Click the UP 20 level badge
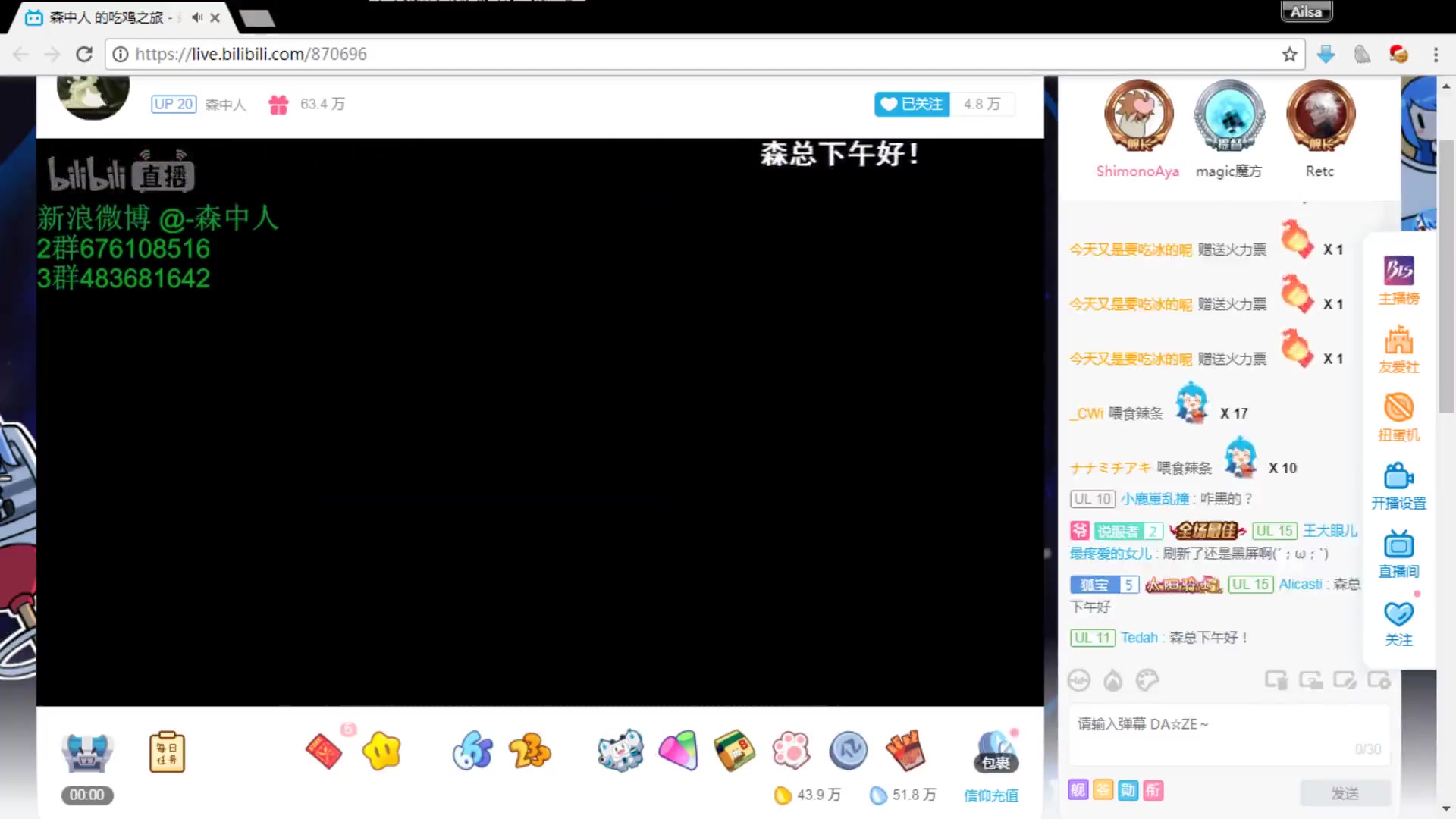Viewport: 1456px width, 819px height. tap(174, 104)
